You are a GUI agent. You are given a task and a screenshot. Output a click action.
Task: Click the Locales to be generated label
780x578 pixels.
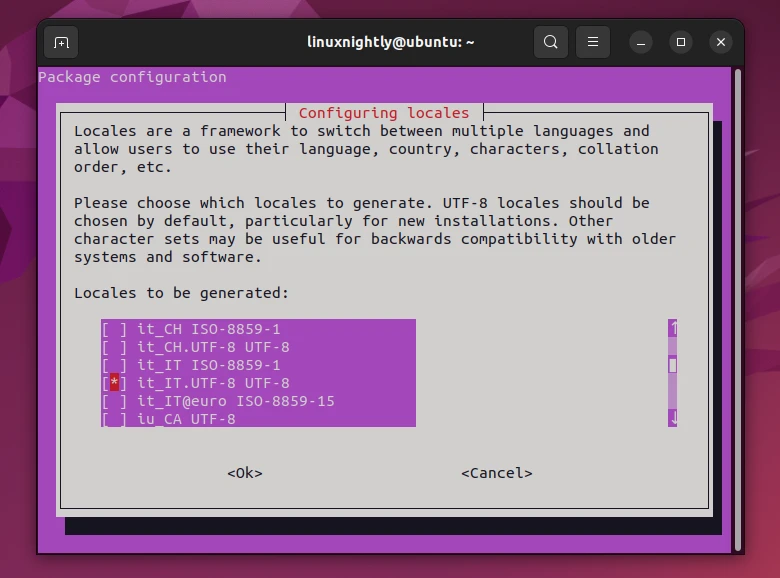(181, 293)
